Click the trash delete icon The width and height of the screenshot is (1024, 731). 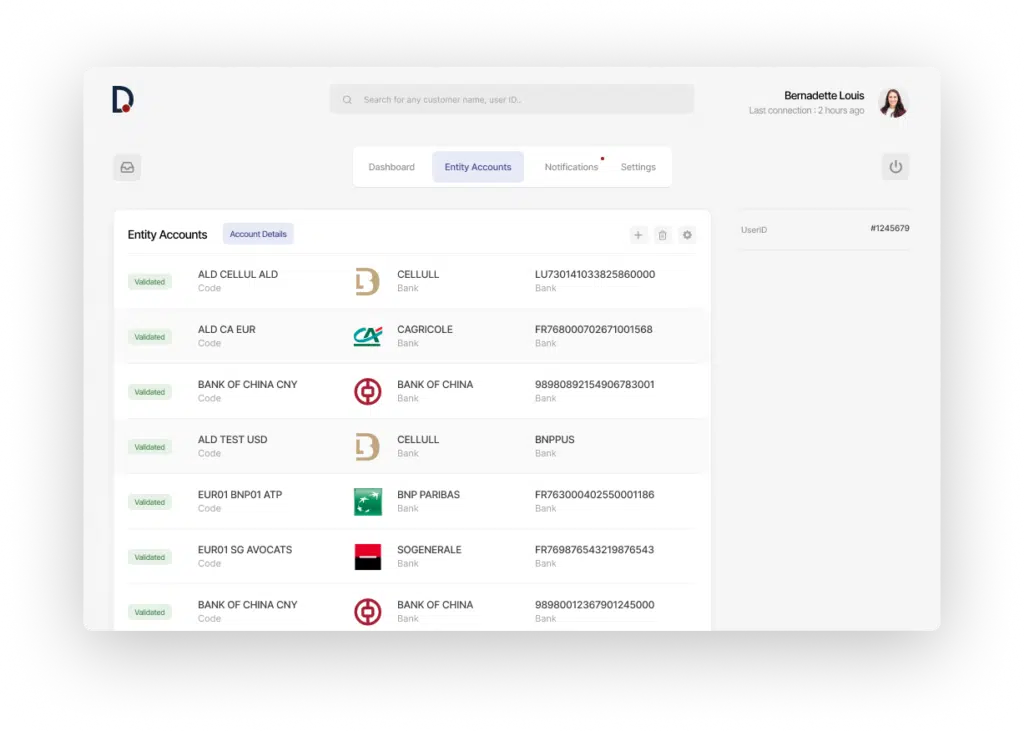[662, 235]
